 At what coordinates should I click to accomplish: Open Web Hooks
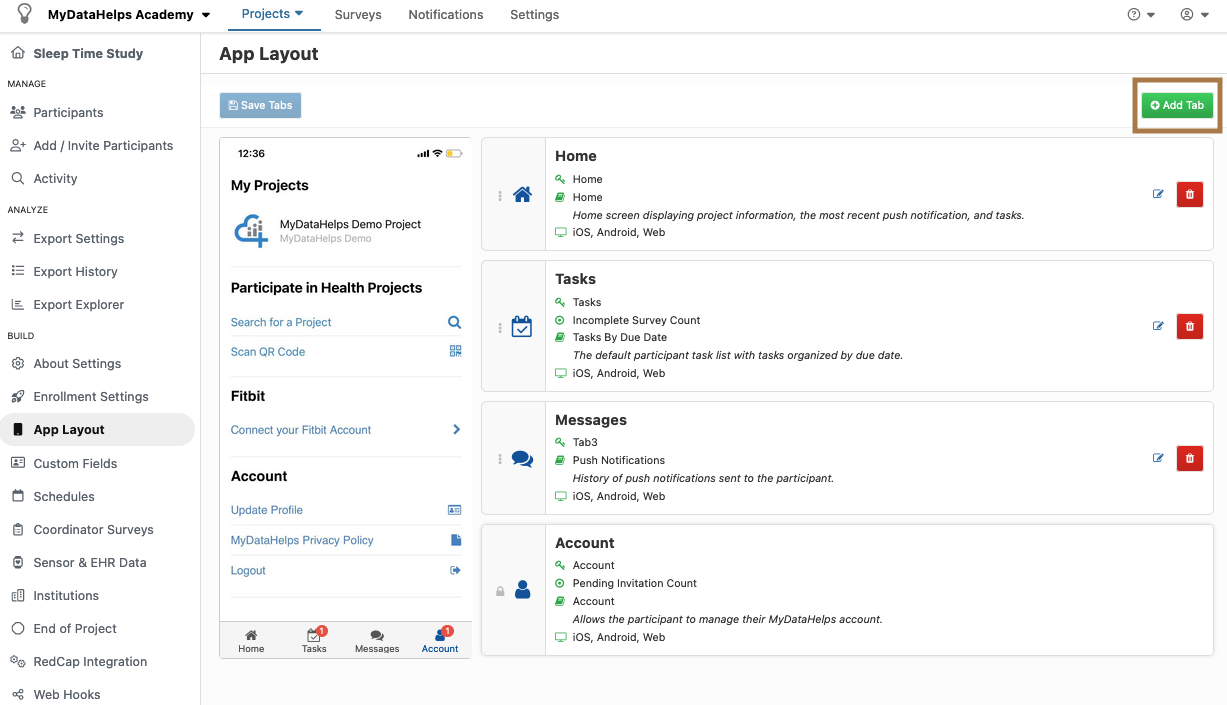click(67, 694)
